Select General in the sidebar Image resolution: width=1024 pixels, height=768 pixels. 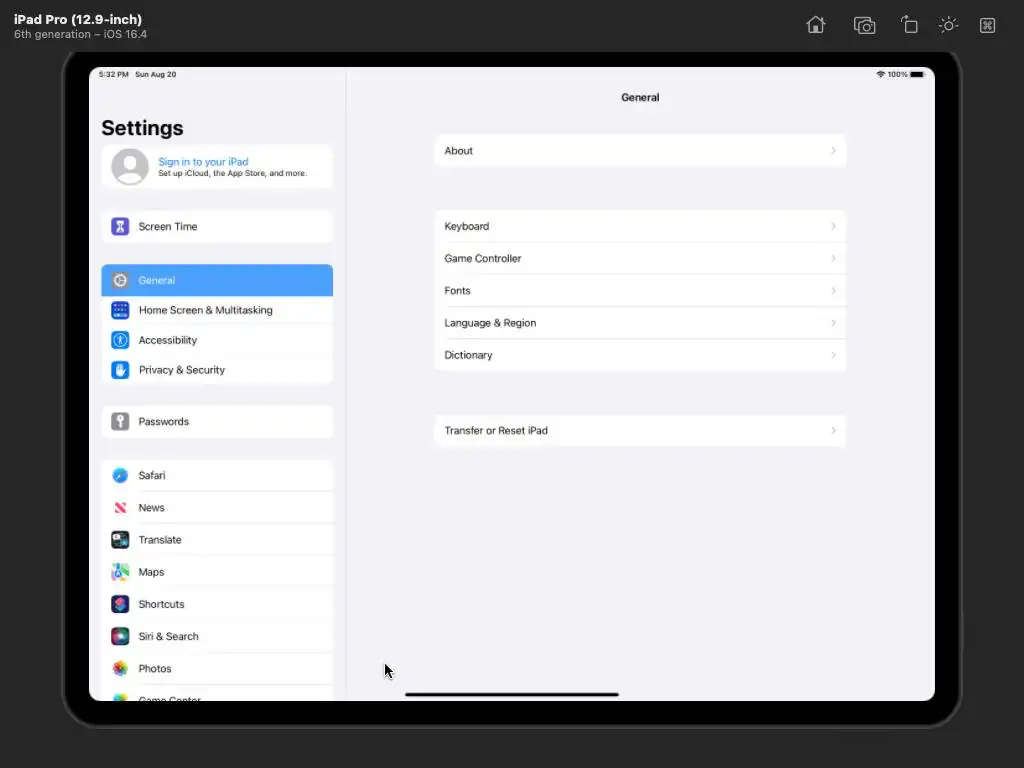(217, 280)
